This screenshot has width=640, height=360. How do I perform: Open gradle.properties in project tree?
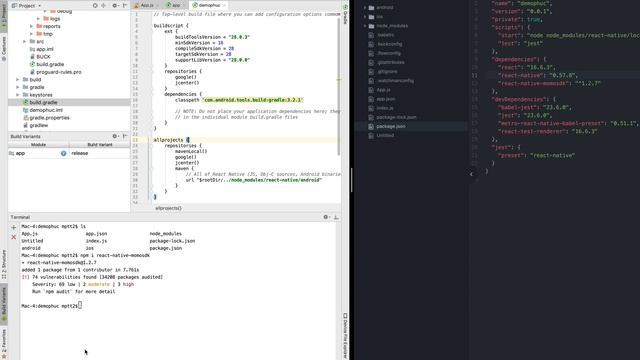[46, 118]
